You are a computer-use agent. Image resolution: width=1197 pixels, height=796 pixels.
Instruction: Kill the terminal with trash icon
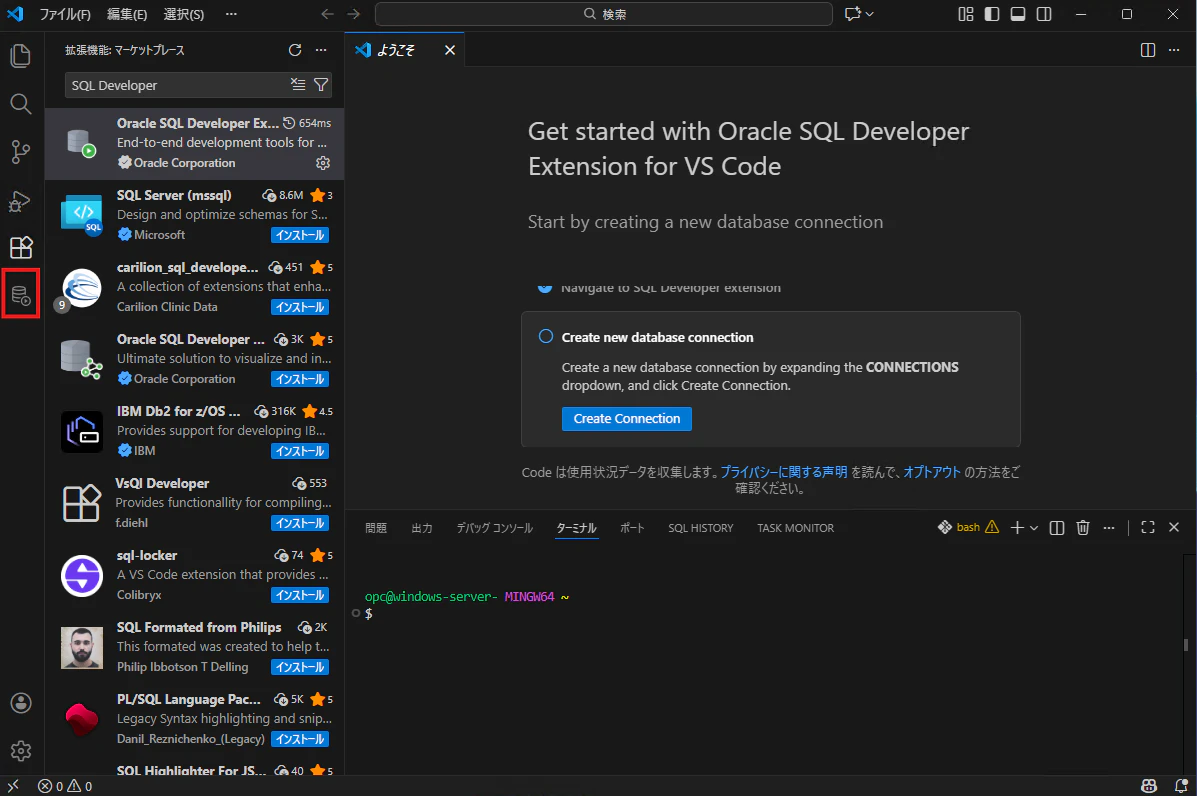[1082, 527]
